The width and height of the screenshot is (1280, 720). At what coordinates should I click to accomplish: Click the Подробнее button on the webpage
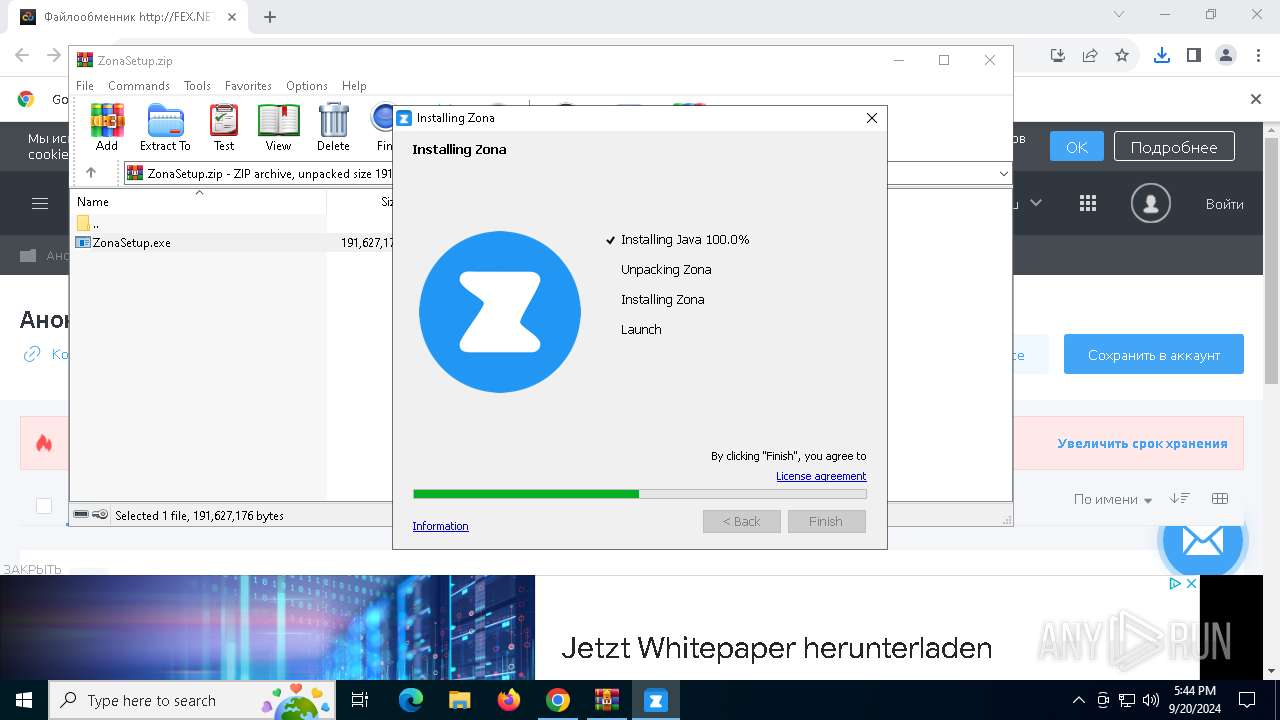coord(1174,147)
